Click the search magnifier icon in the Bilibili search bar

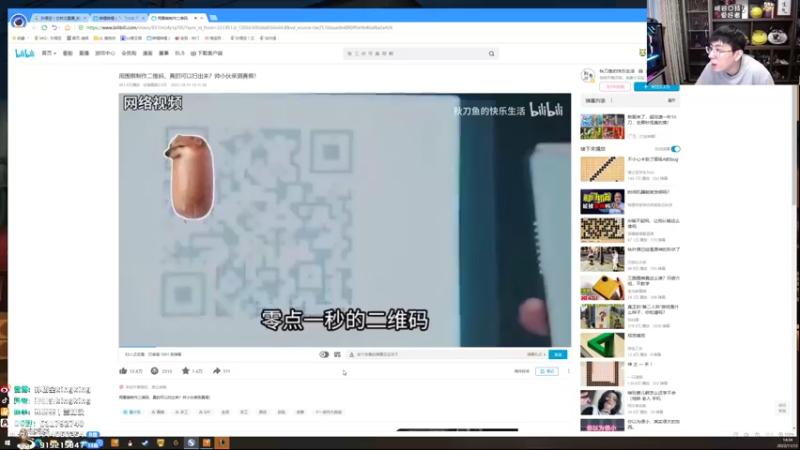click(x=491, y=54)
